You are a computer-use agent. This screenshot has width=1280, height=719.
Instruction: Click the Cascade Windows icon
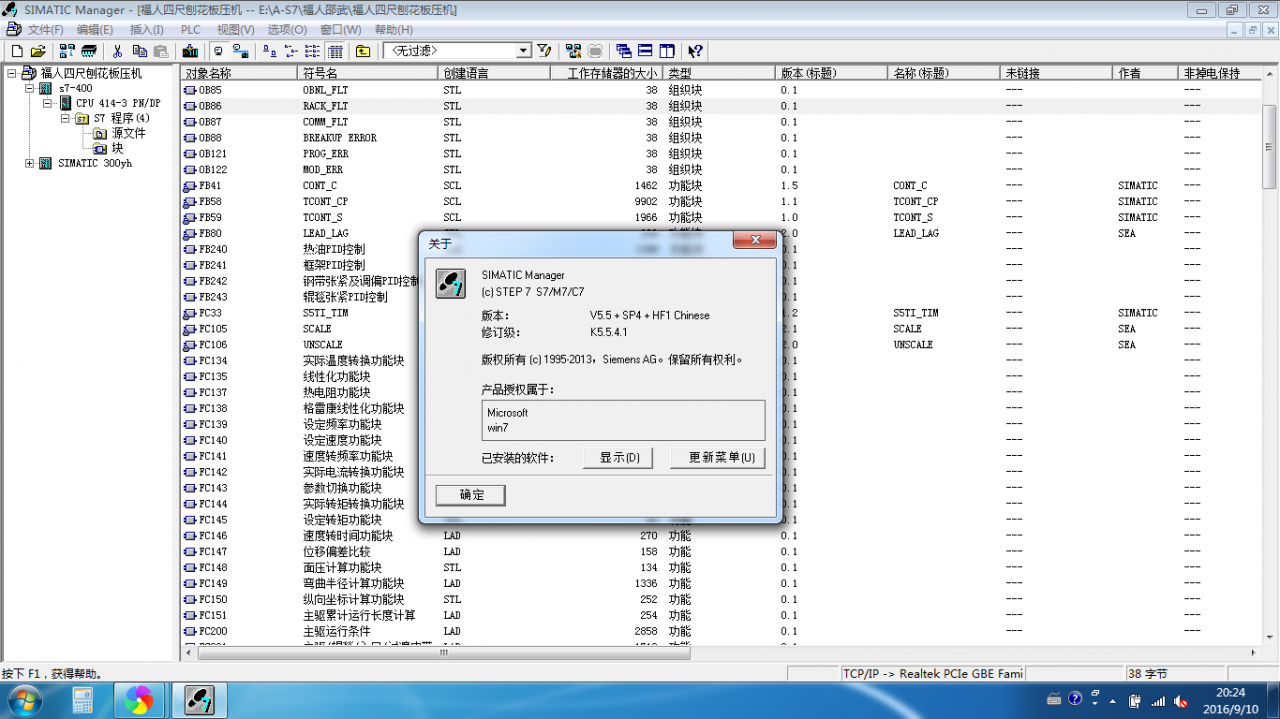[624, 50]
